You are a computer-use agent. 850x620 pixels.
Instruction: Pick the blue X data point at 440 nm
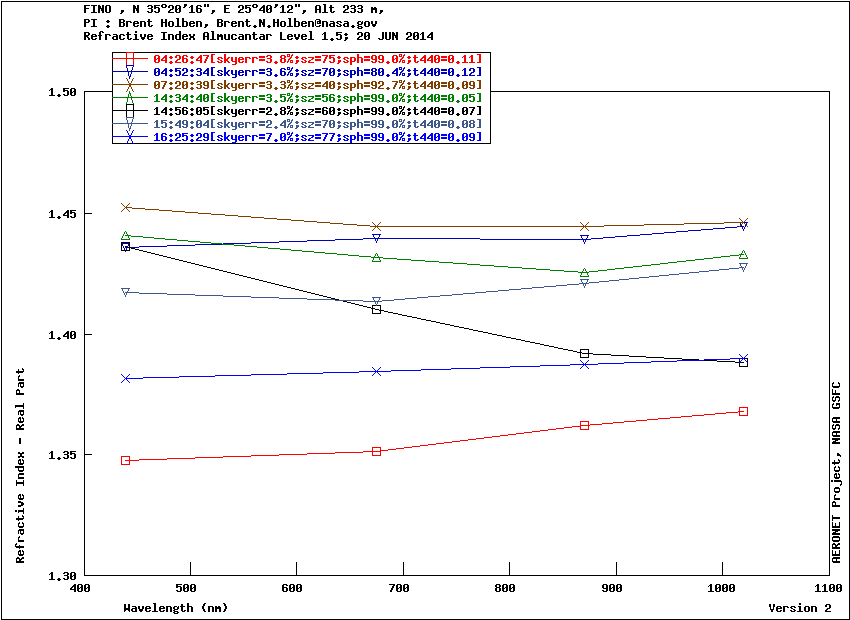126,379
